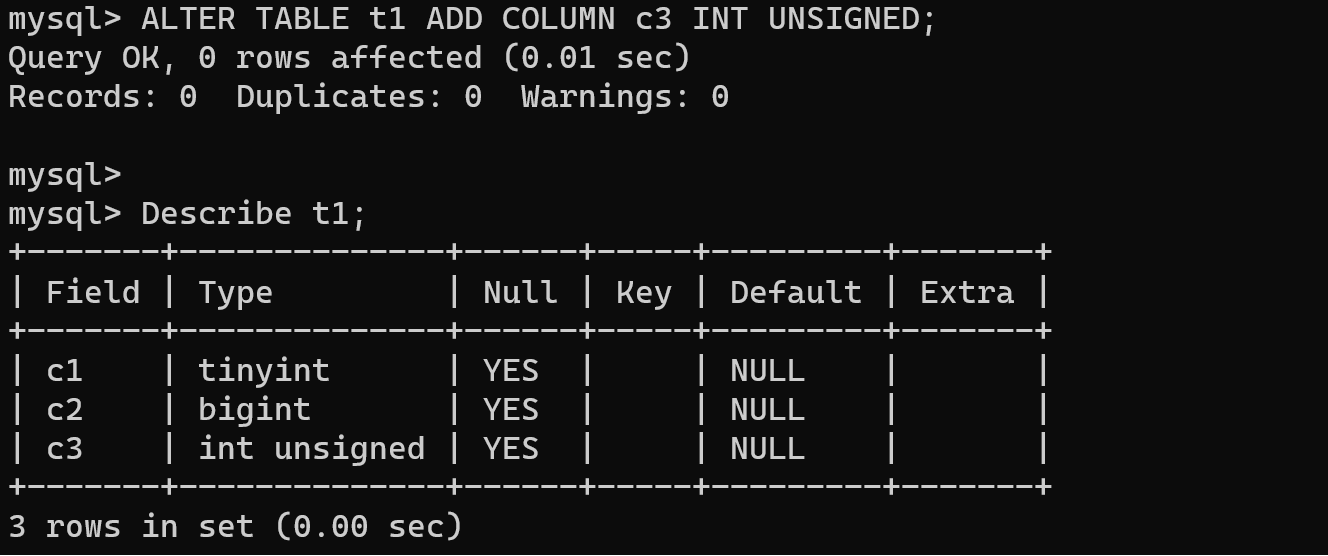This screenshot has width=1328, height=556.
Task: Click the NULL default in c3 row
Action: tap(767, 449)
